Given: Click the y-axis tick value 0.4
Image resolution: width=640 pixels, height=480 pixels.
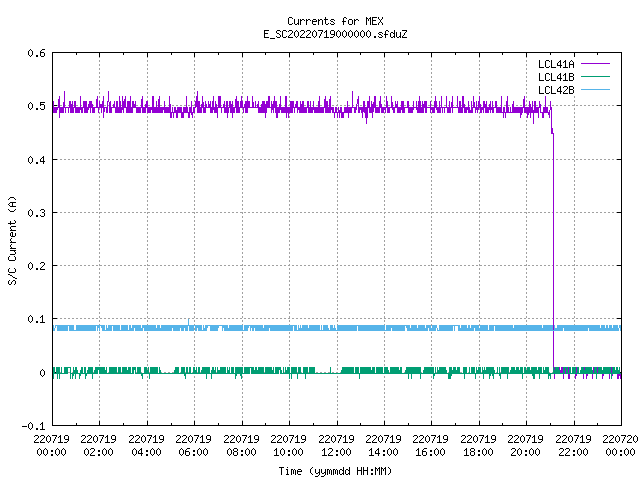Looking at the screenshot, I should (x=36, y=160).
